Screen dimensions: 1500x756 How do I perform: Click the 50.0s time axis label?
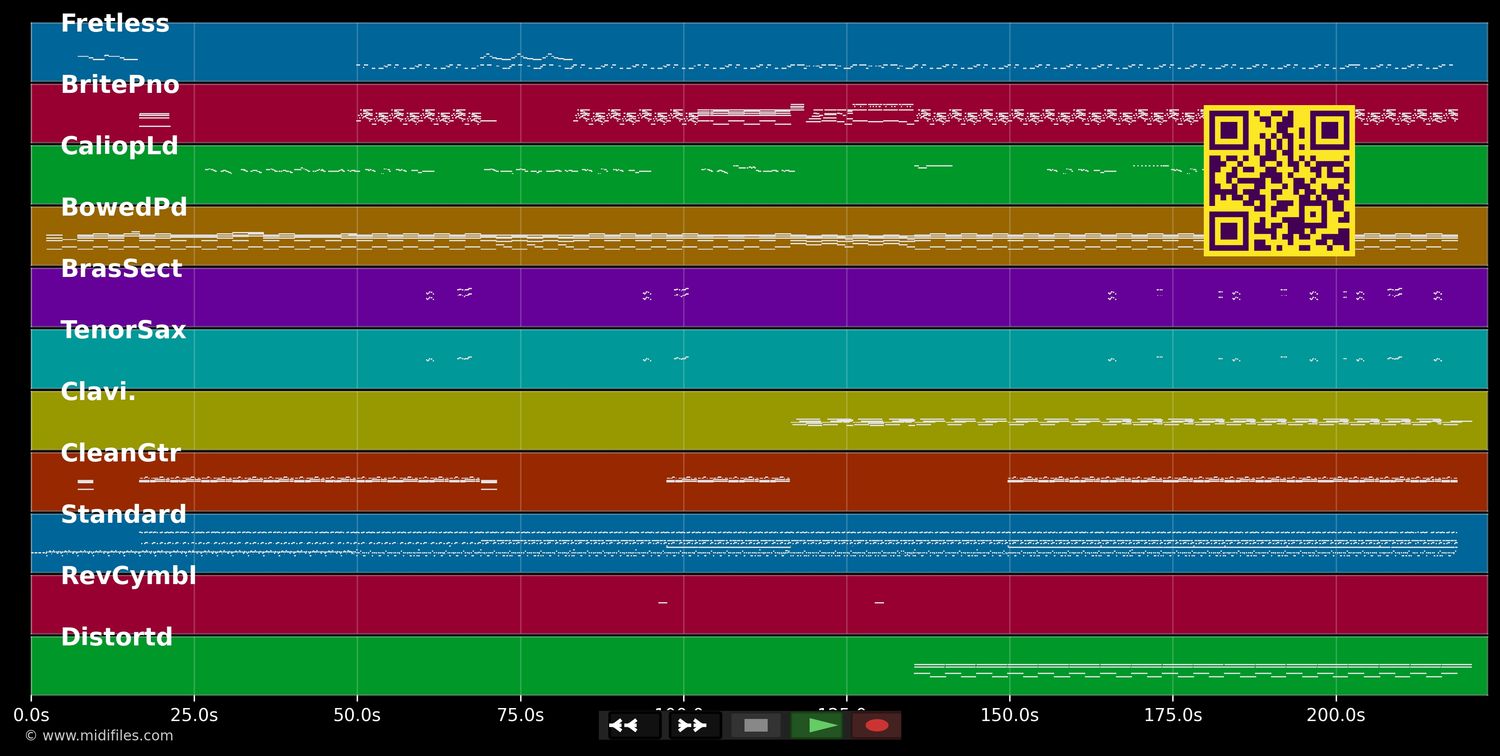(x=357, y=715)
